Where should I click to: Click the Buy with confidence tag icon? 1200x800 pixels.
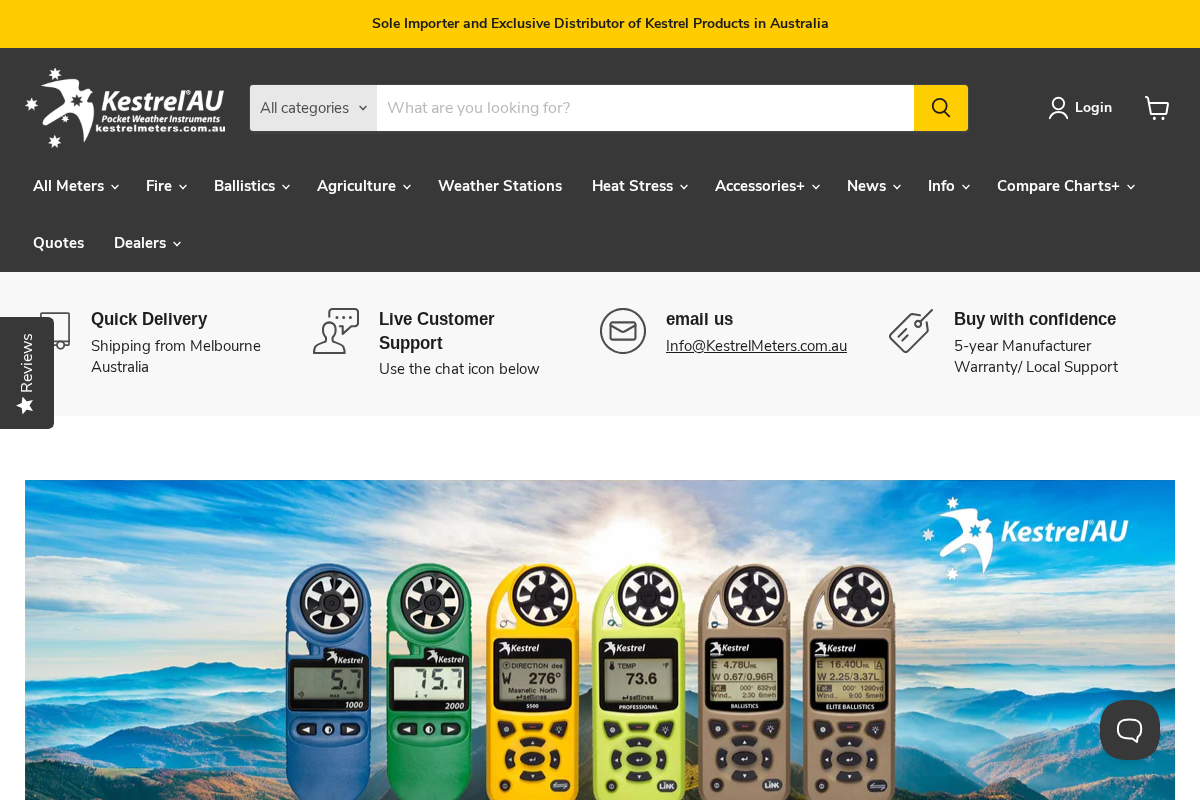(x=910, y=330)
